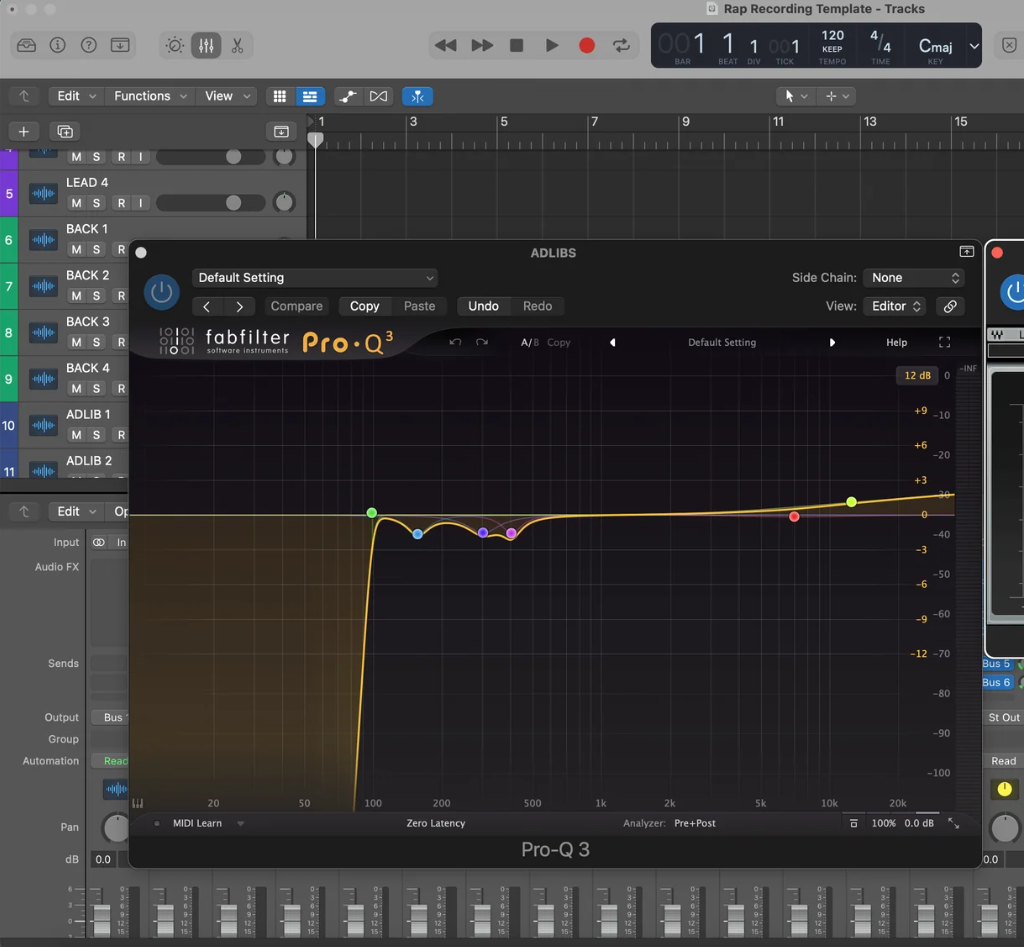Rewind the playhead
This screenshot has height=947, width=1024.
tap(445, 45)
